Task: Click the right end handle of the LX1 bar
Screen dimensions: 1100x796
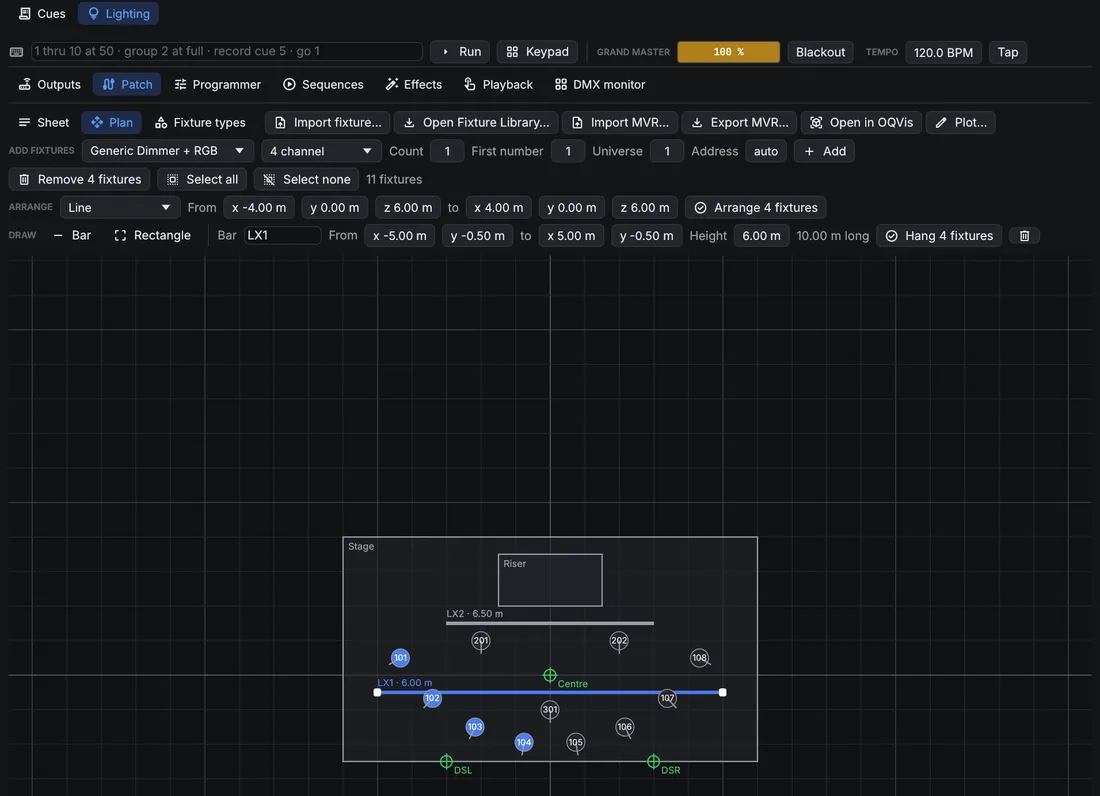Action: click(723, 692)
